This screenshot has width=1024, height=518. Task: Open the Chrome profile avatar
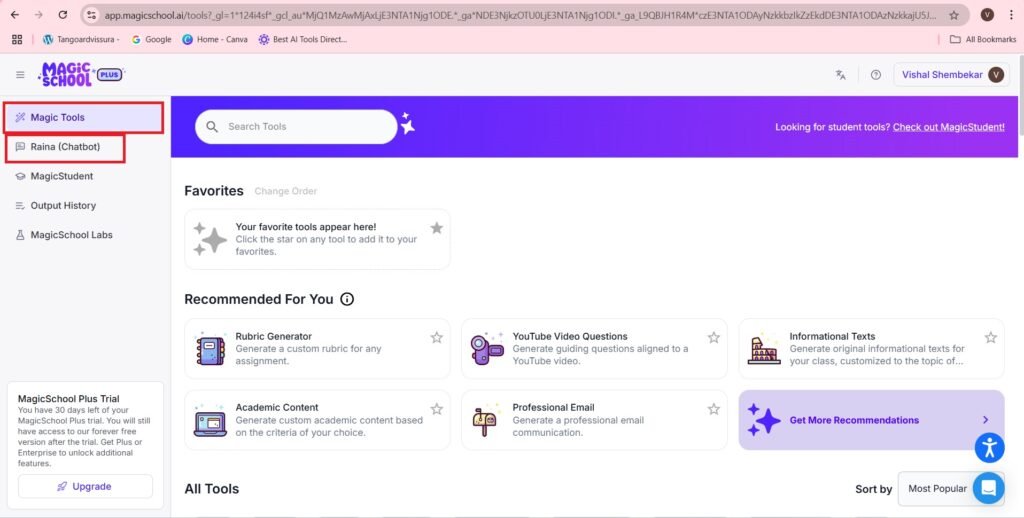pyautogui.click(x=987, y=14)
